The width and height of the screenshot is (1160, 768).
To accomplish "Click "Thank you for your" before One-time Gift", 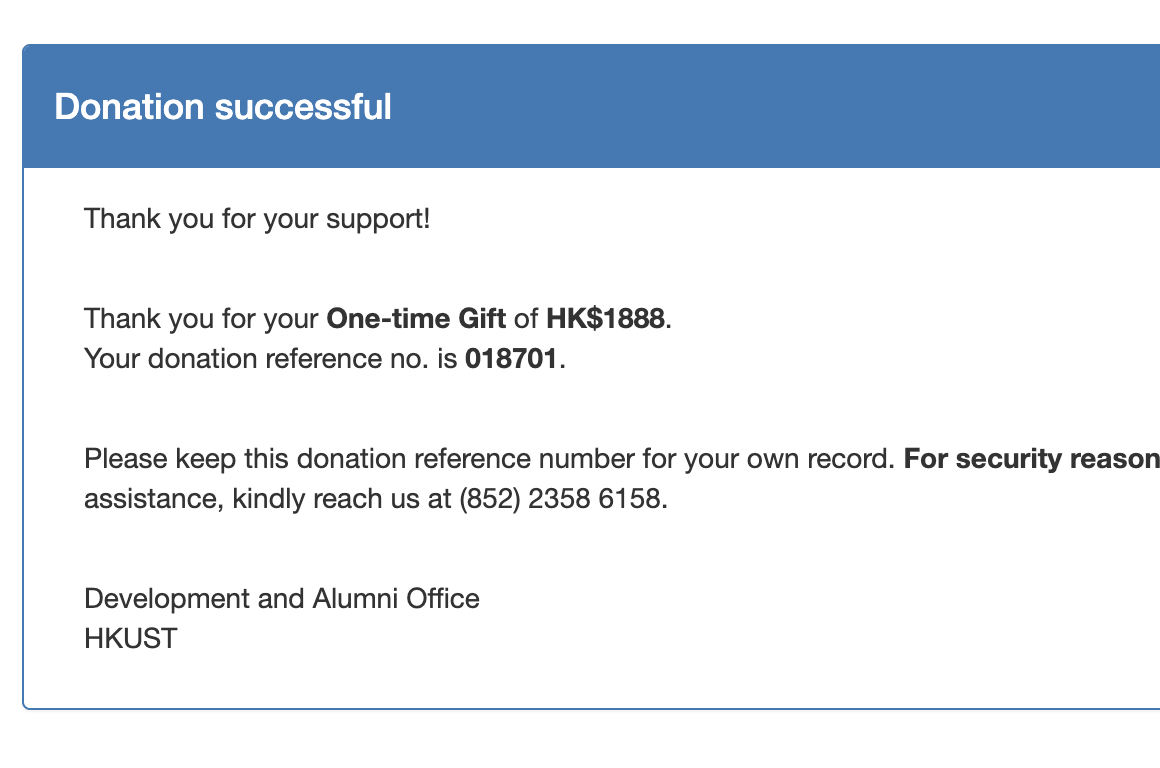I will point(201,319).
